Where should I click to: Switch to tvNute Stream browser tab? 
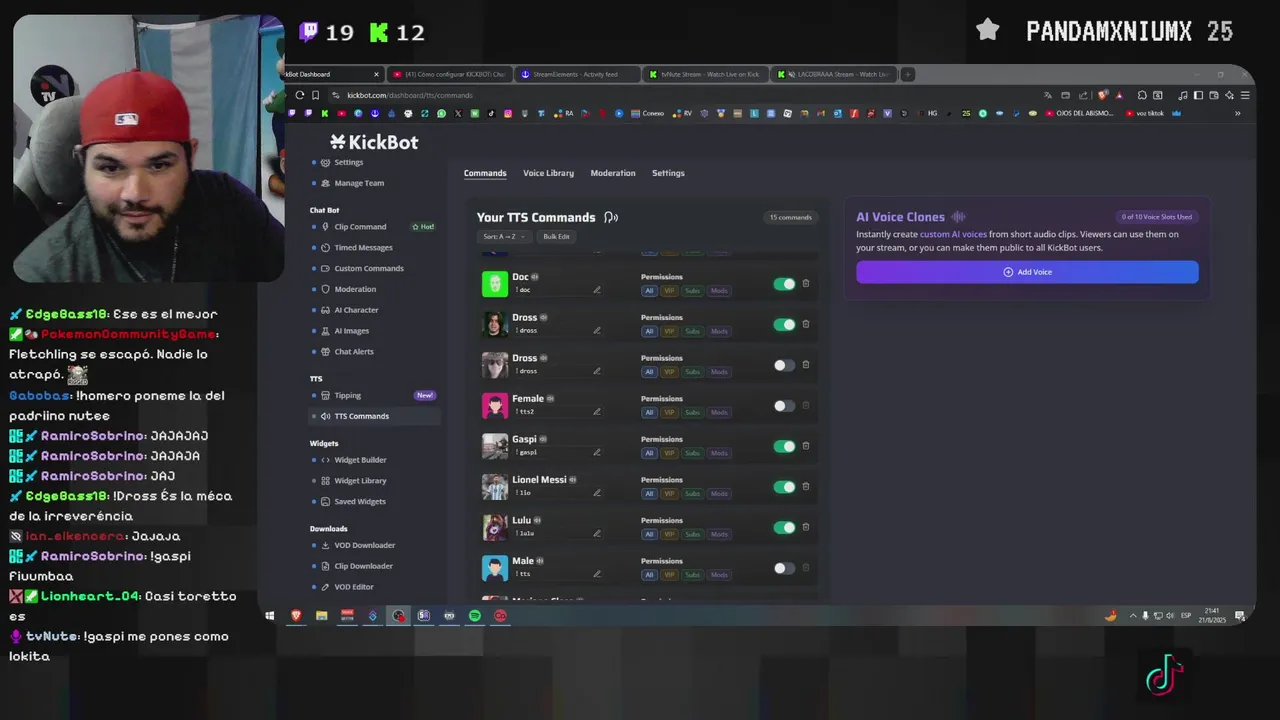click(703, 74)
